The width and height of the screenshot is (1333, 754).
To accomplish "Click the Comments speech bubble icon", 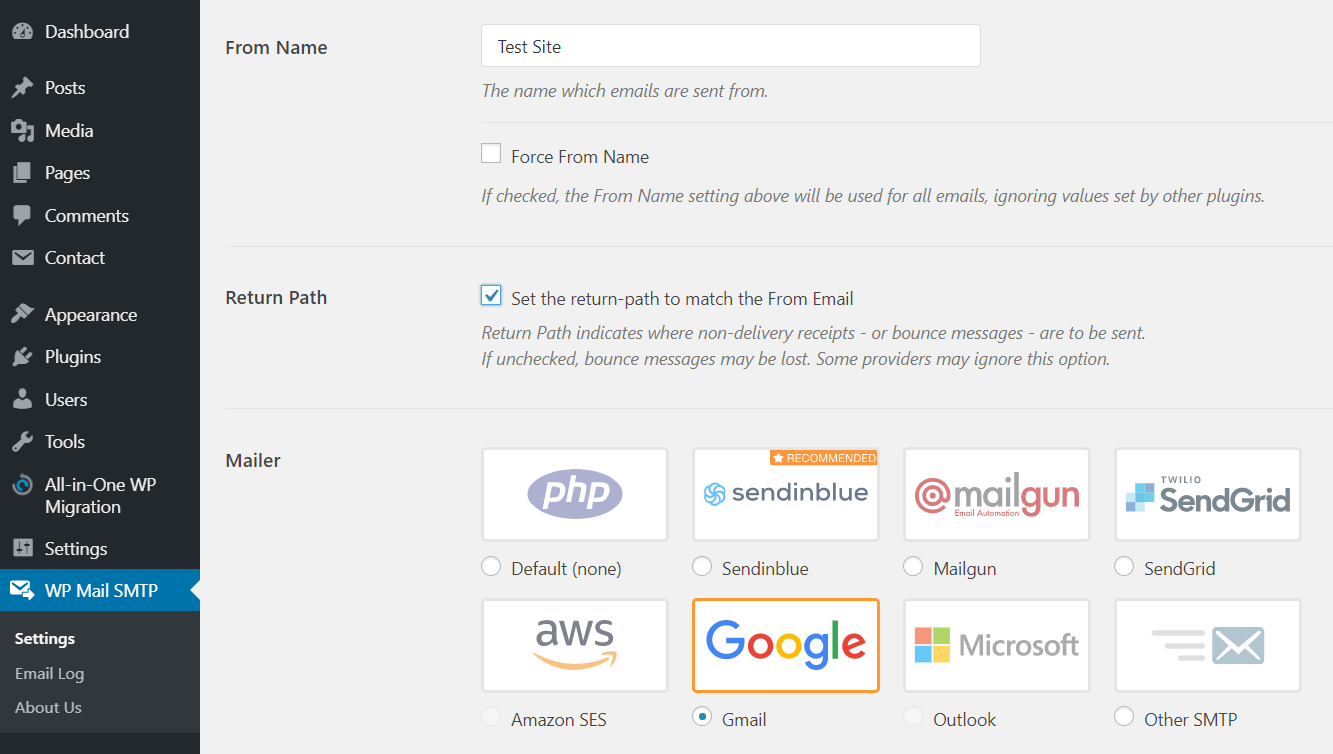I will [22, 216].
